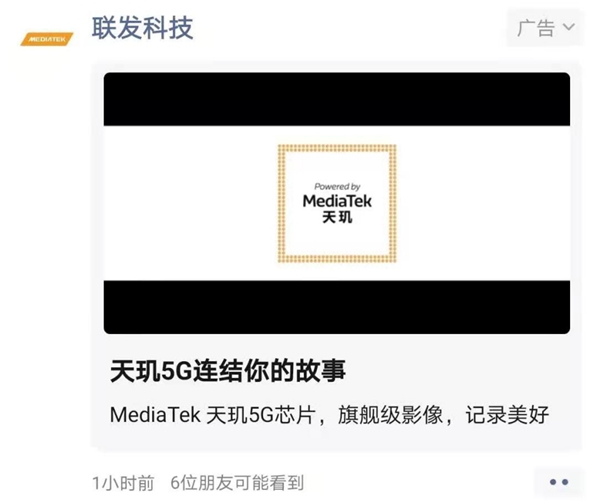600x503 pixels.
Task: Click the white area left of chip logo
Action: coord(191,203)
